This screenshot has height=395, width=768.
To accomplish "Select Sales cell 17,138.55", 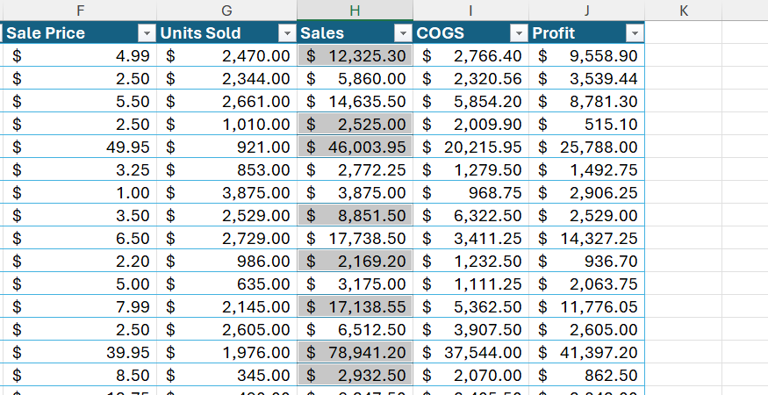I will click(x=355, y=306).
